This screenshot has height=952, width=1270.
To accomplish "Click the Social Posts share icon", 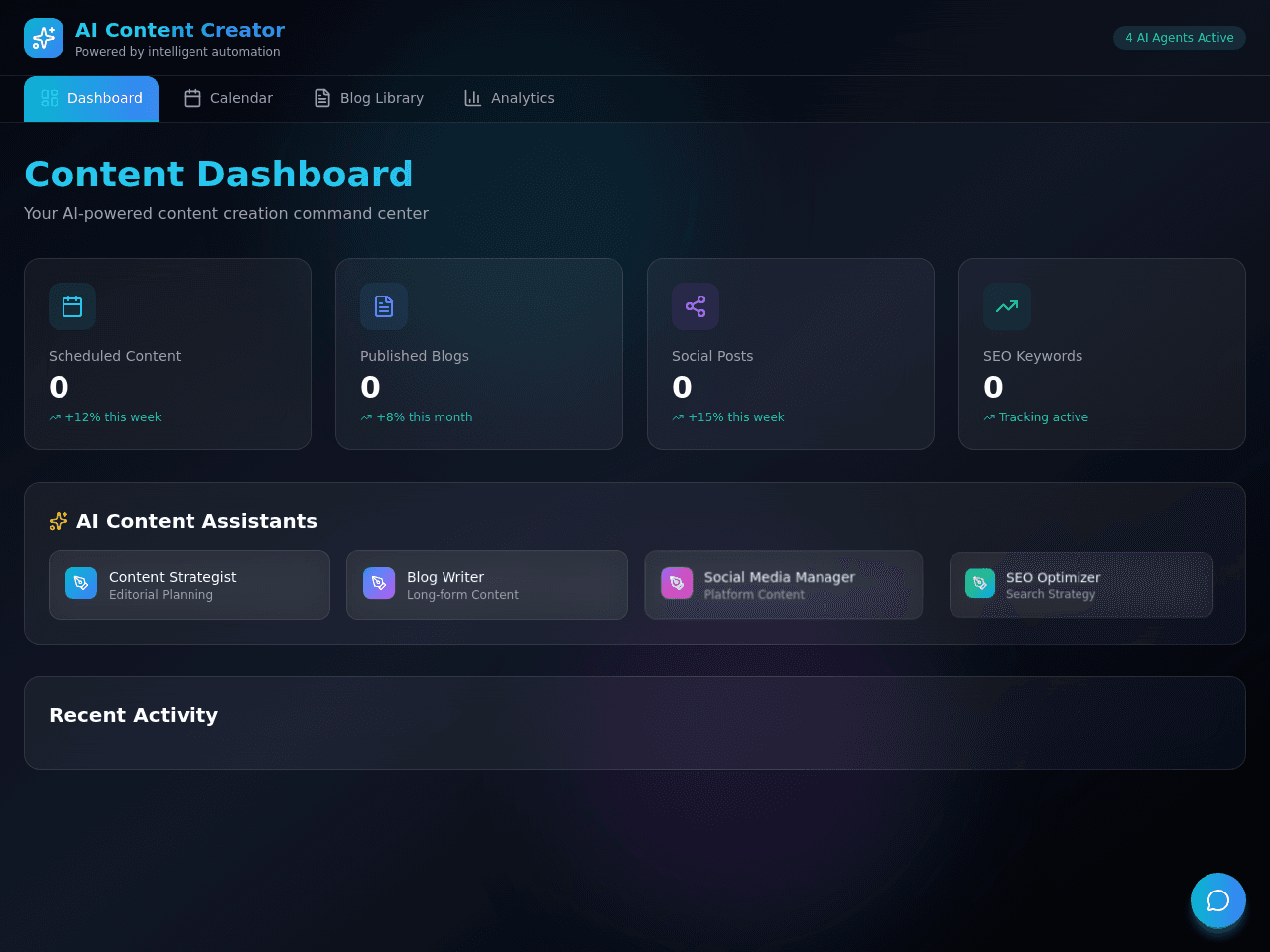I will tap(696, 306).
